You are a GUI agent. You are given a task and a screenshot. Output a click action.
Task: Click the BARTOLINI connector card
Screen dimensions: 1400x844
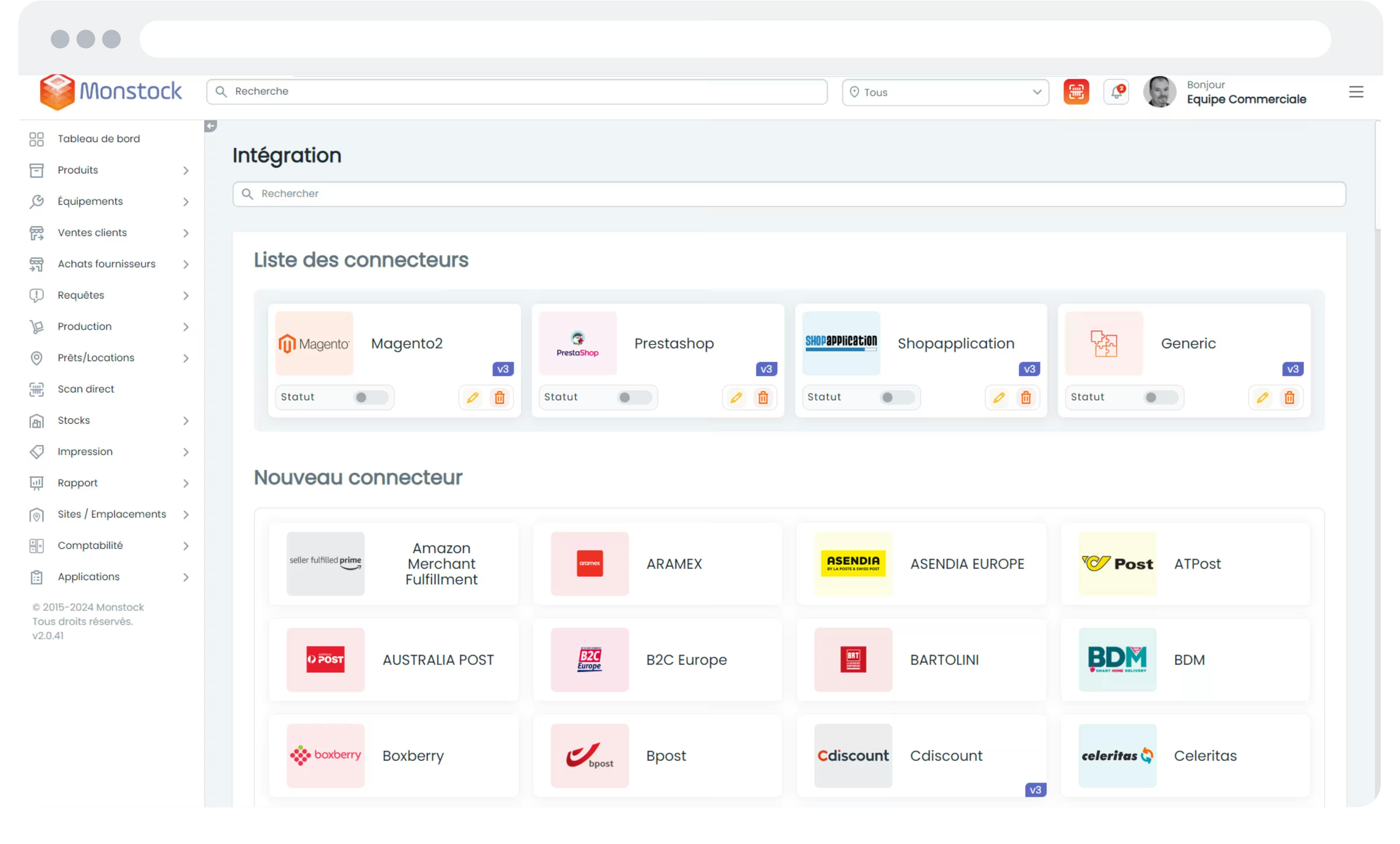[x=921, y=660]
